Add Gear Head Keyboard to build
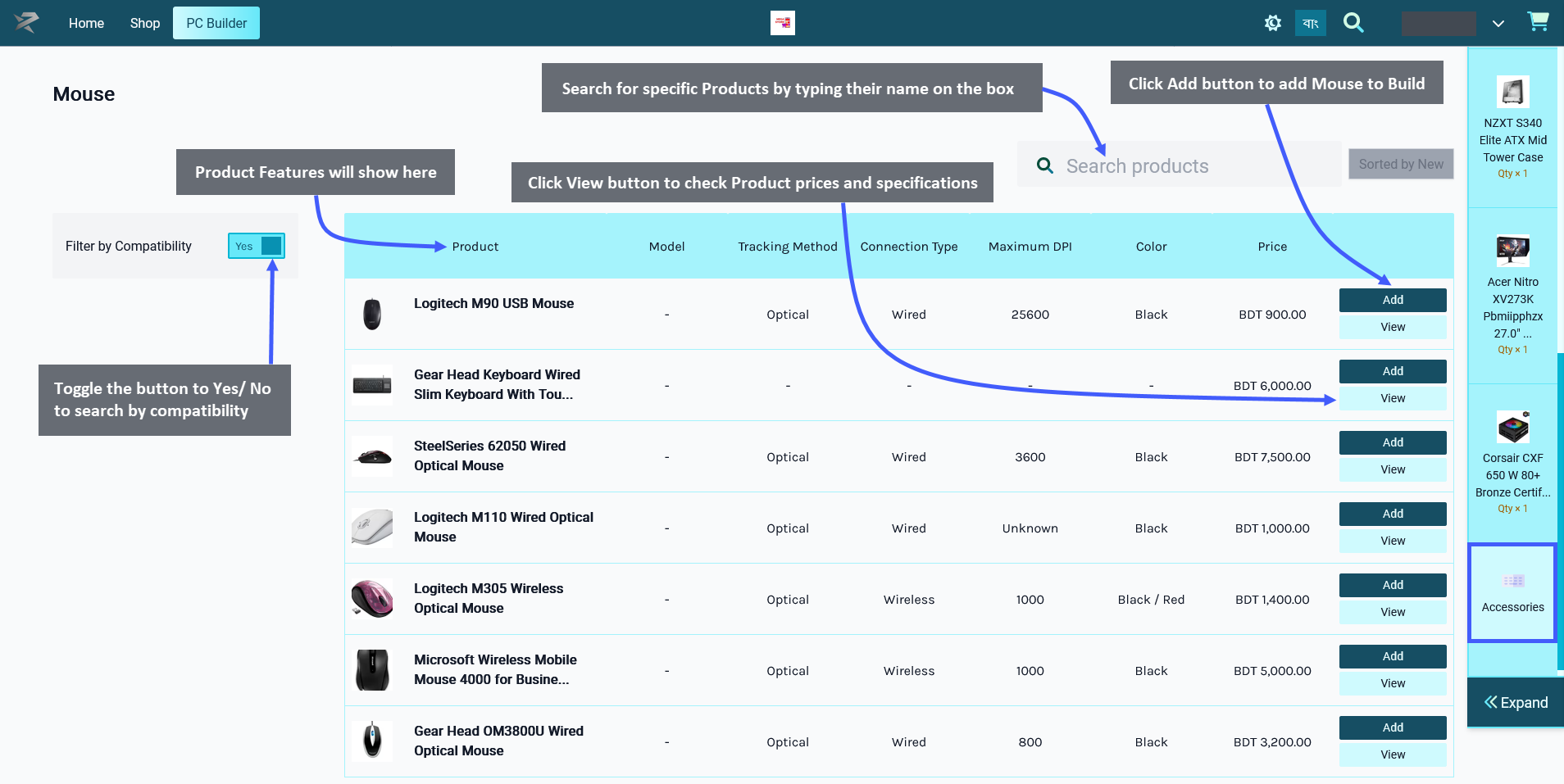 [1393, 371]
